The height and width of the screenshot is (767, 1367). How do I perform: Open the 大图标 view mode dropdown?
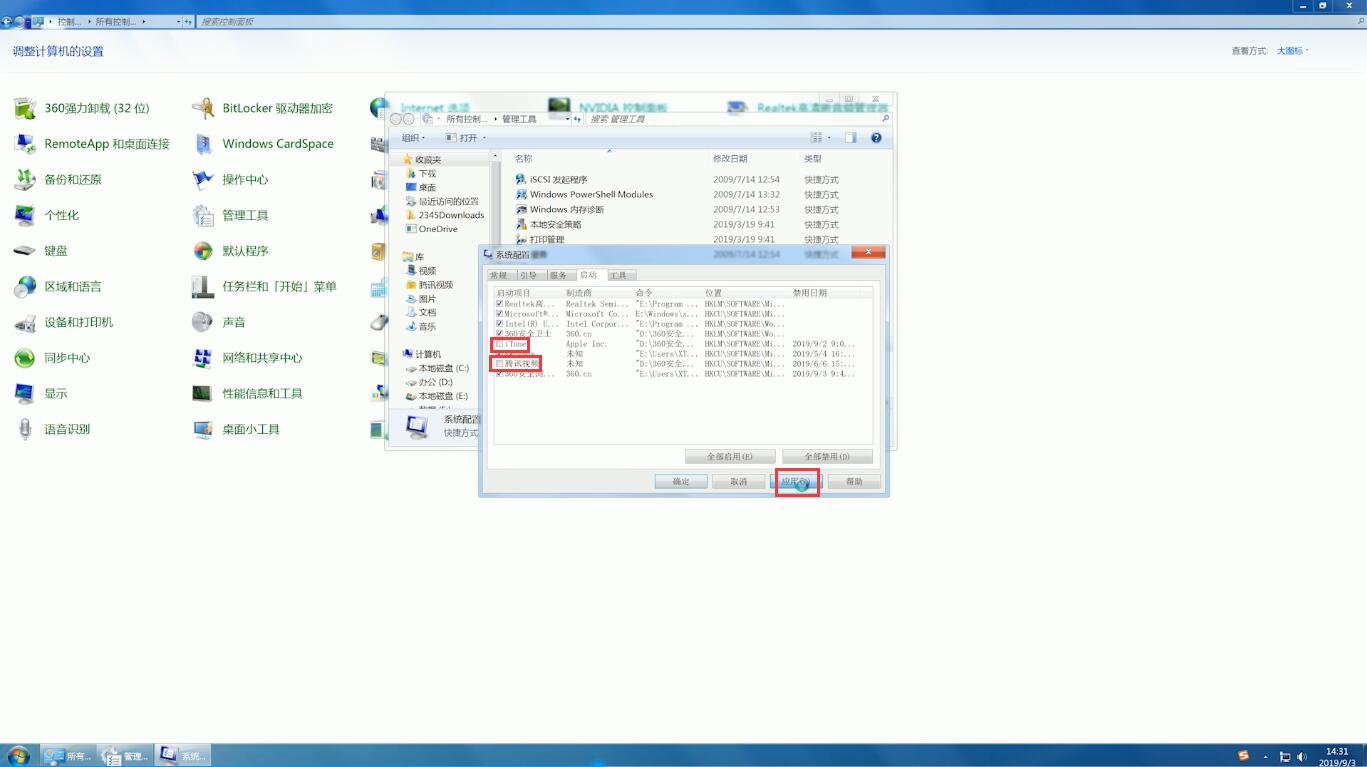click(1292, 51)
